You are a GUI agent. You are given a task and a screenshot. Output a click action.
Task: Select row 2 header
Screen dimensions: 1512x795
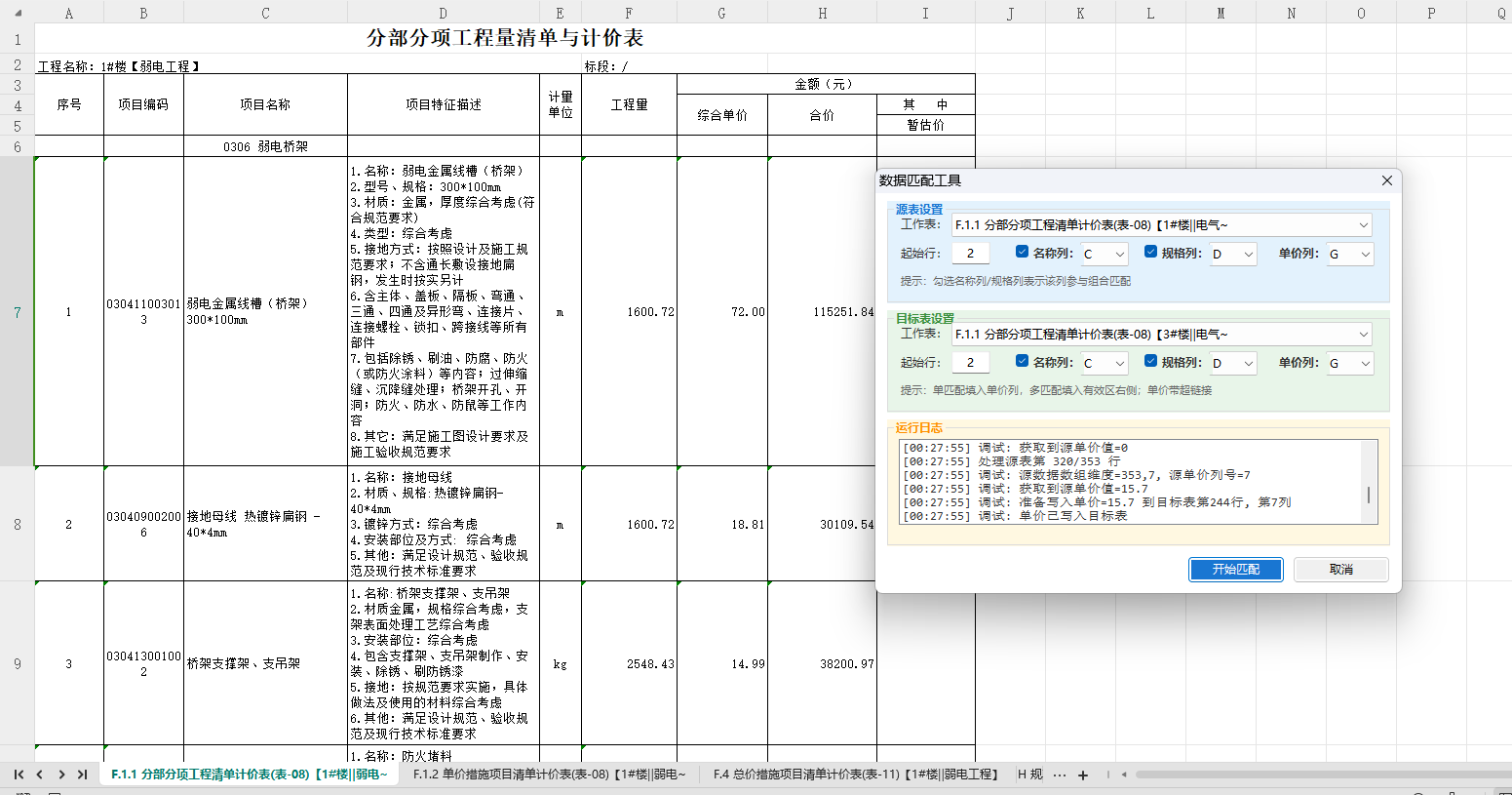[x=18, y=63]
